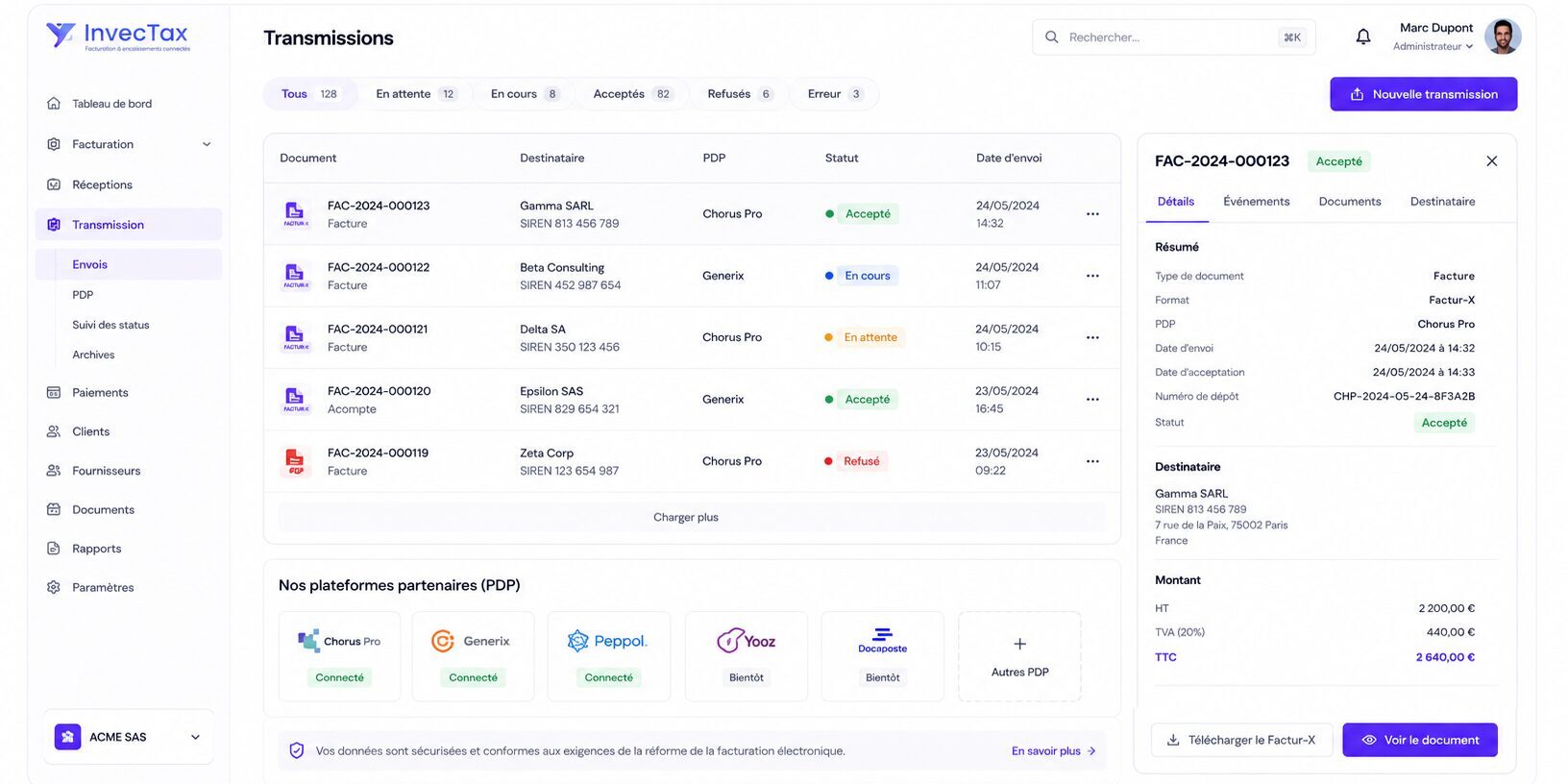
Task: Show only Refusés transmissions
Action: [739, 94]
